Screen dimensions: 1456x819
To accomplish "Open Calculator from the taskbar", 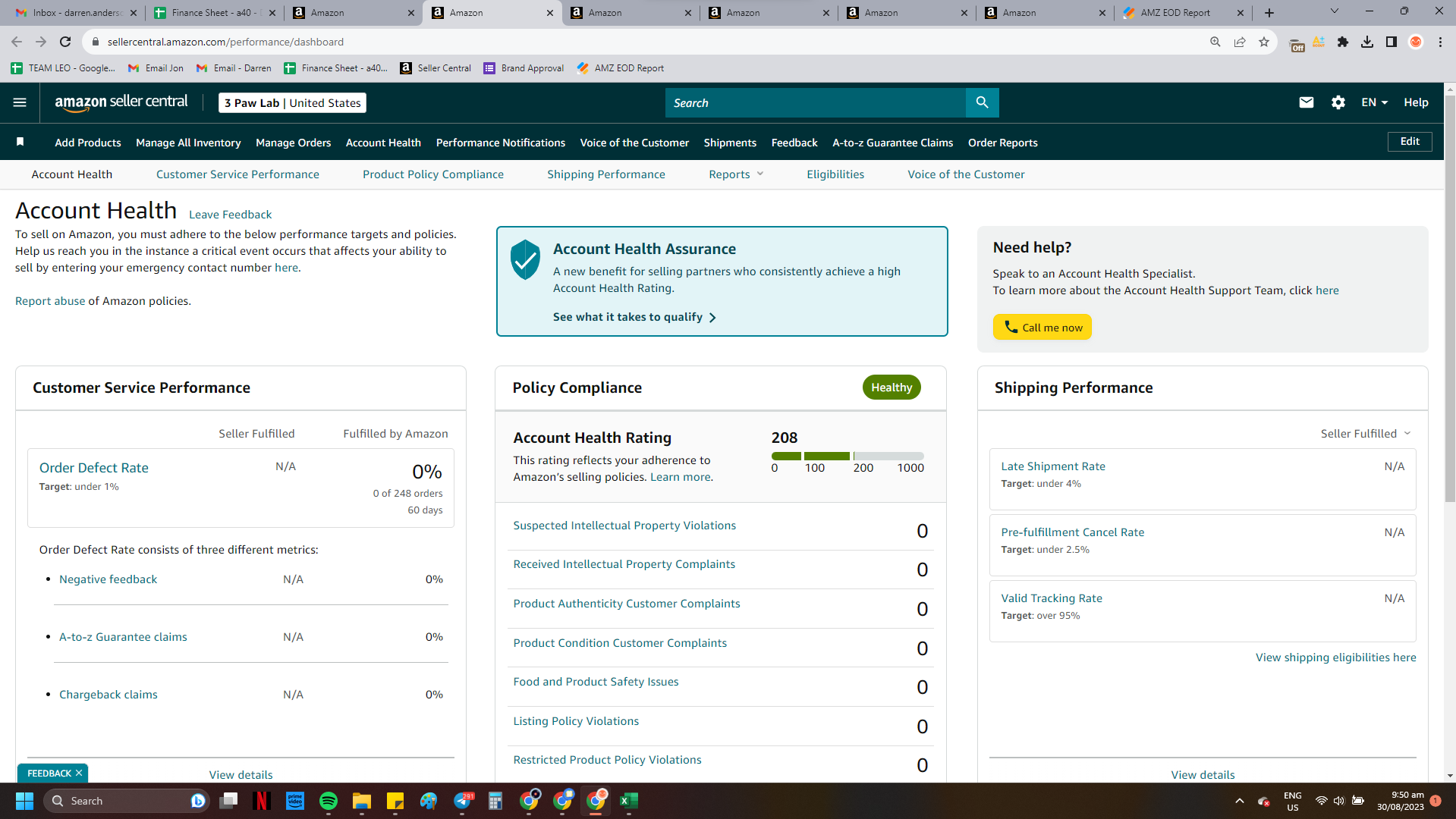I will point(495,801).
